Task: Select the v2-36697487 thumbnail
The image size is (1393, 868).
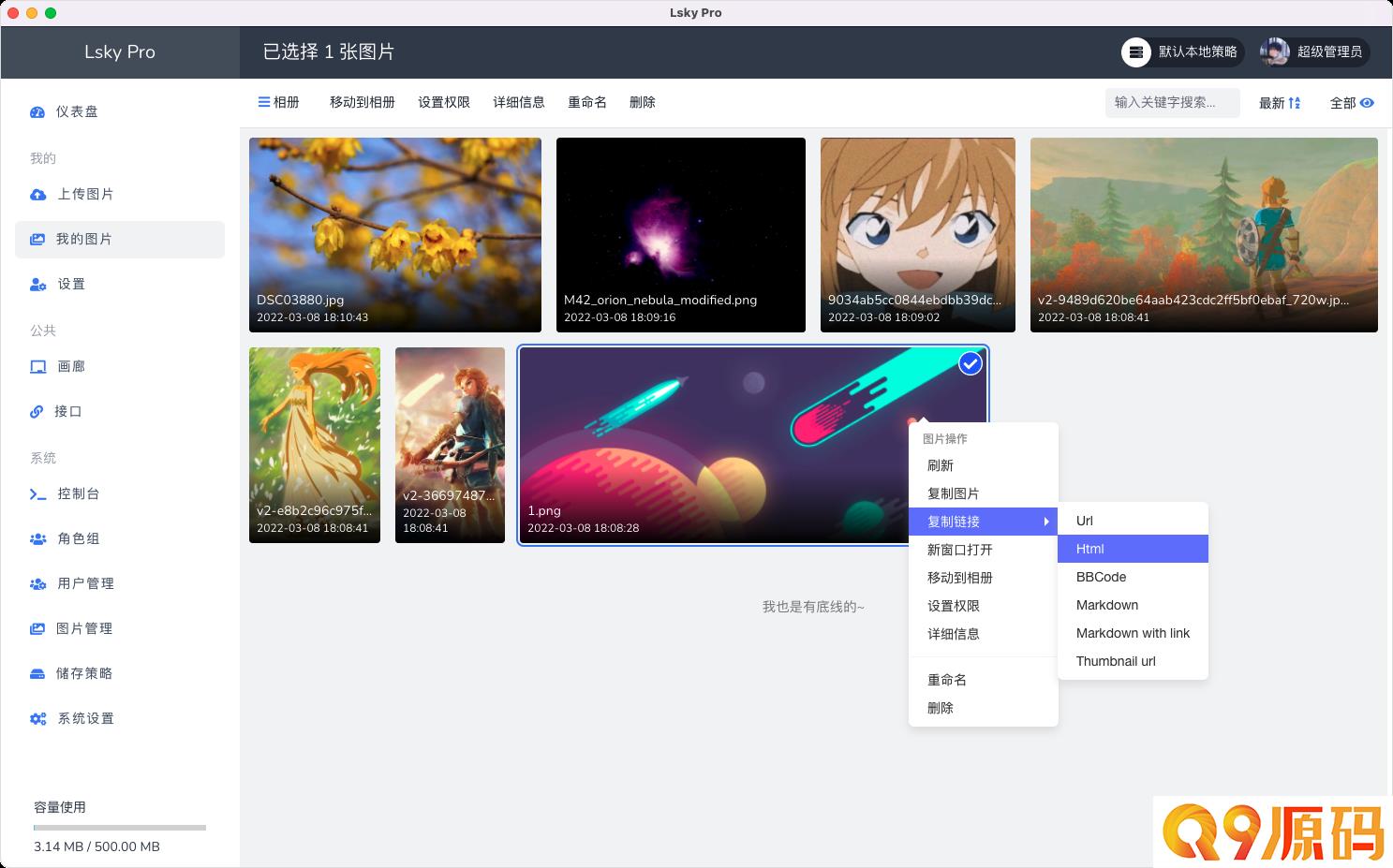Action: point(450,445)
